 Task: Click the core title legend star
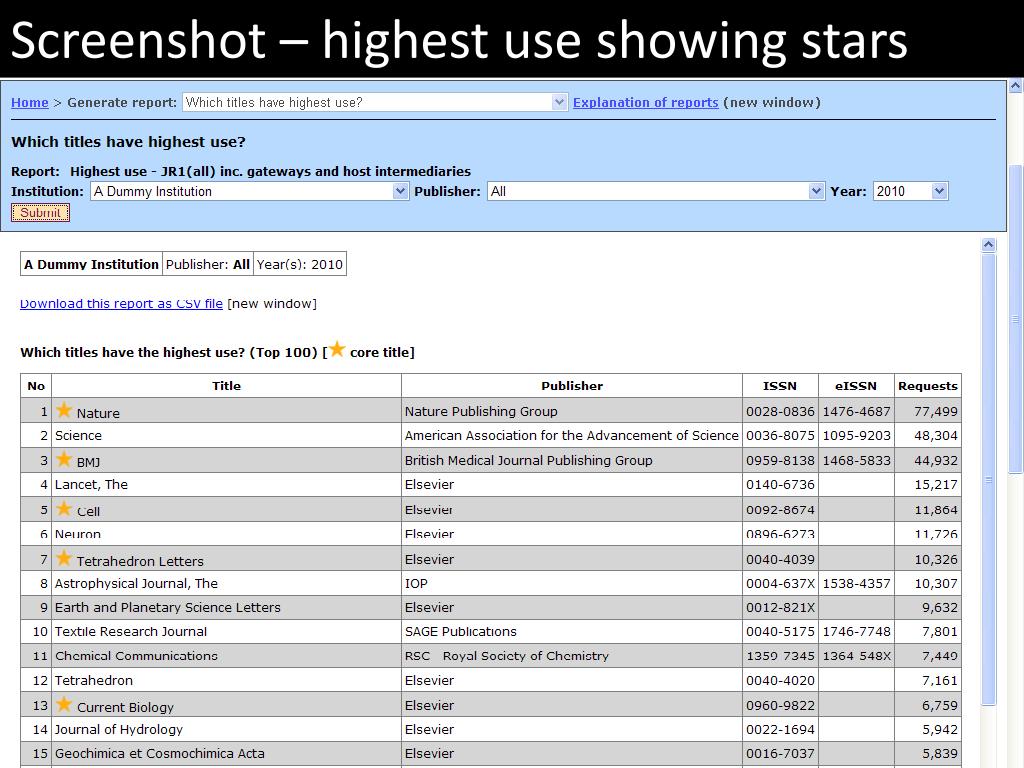pyautogui.click(x=337, y=349)
